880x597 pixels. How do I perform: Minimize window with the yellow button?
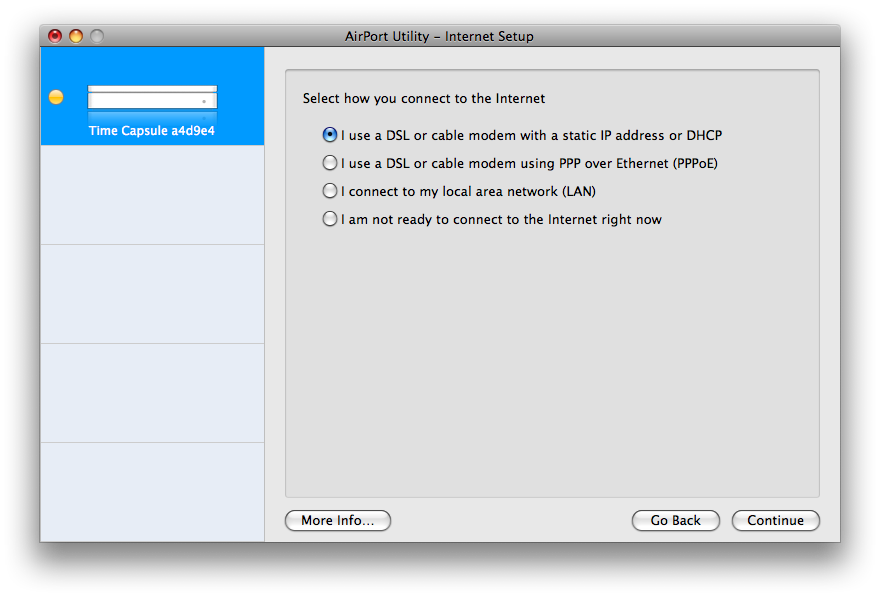point(76,36)
